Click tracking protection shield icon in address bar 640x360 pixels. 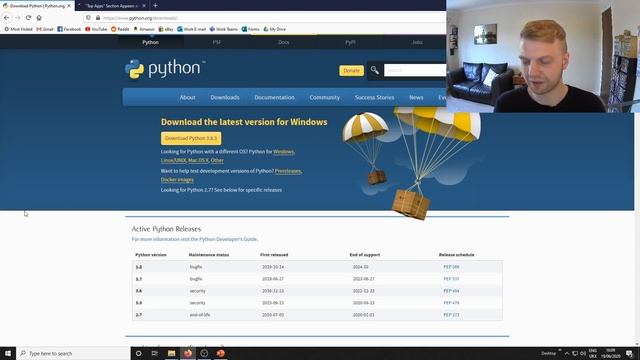coord(88,18)
